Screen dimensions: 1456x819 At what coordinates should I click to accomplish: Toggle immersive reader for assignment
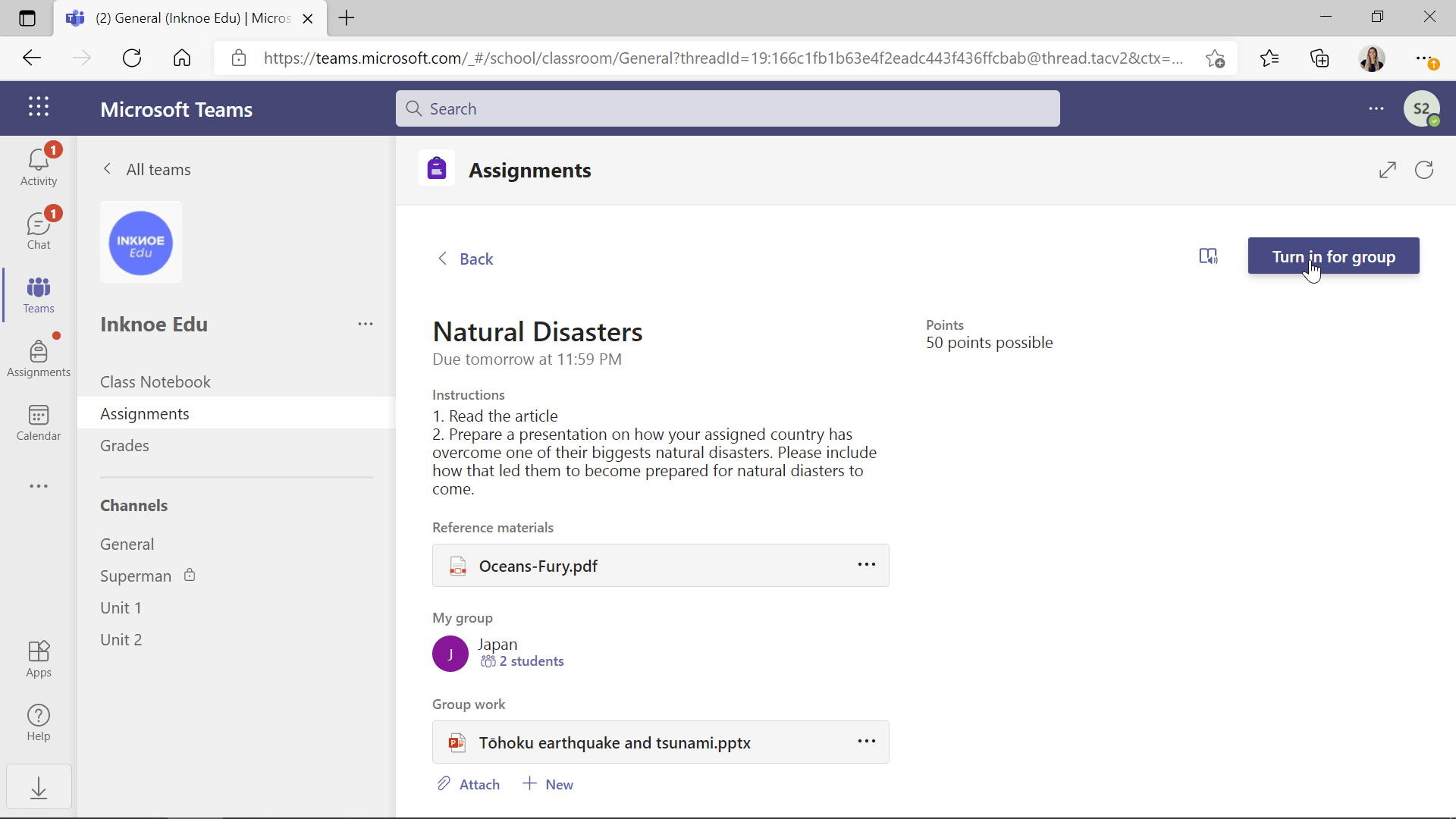point(1209,256)
